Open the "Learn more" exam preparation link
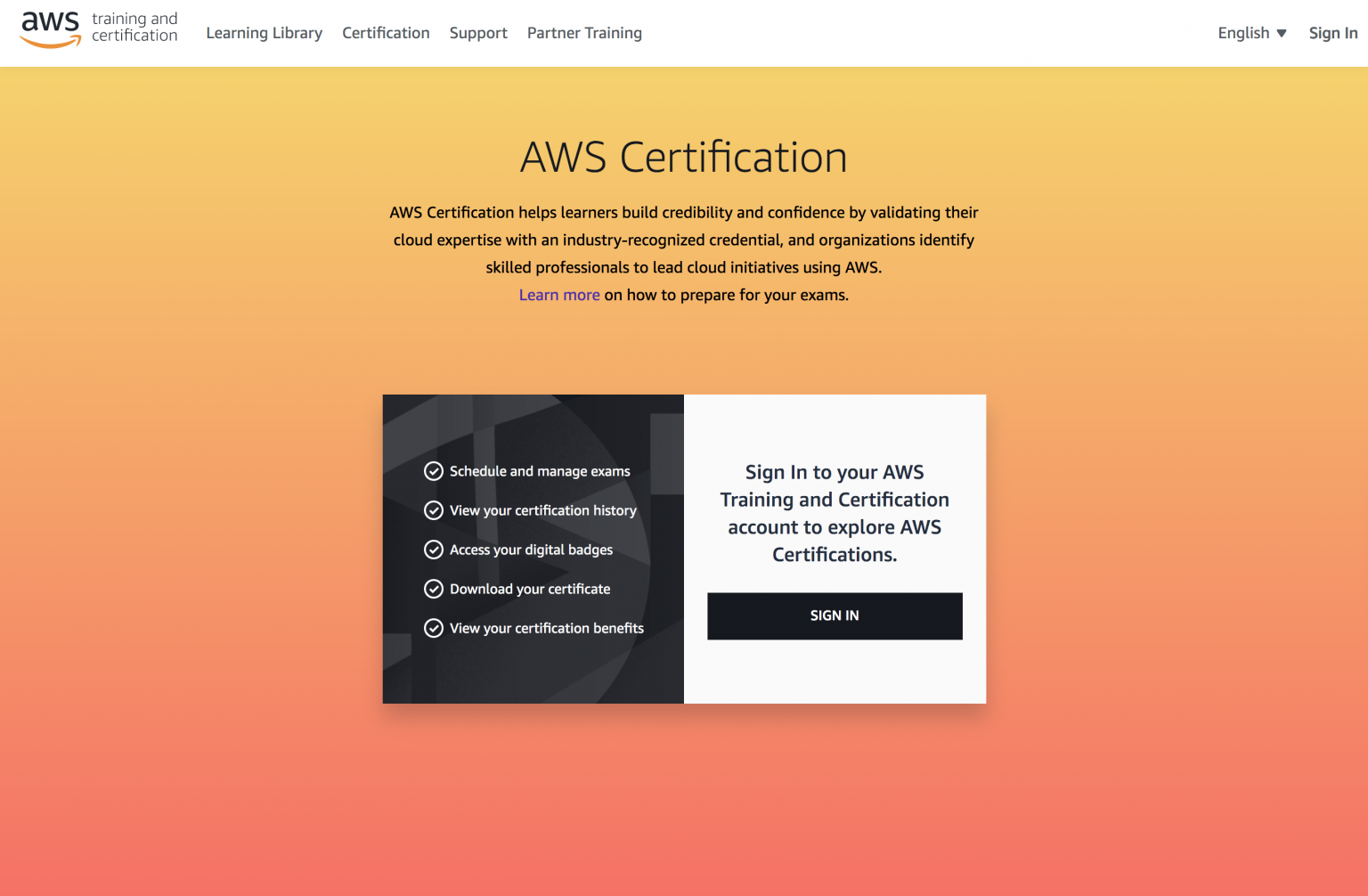The height and width of the screenshot is (896, 1368). click(x=559, y=294)
